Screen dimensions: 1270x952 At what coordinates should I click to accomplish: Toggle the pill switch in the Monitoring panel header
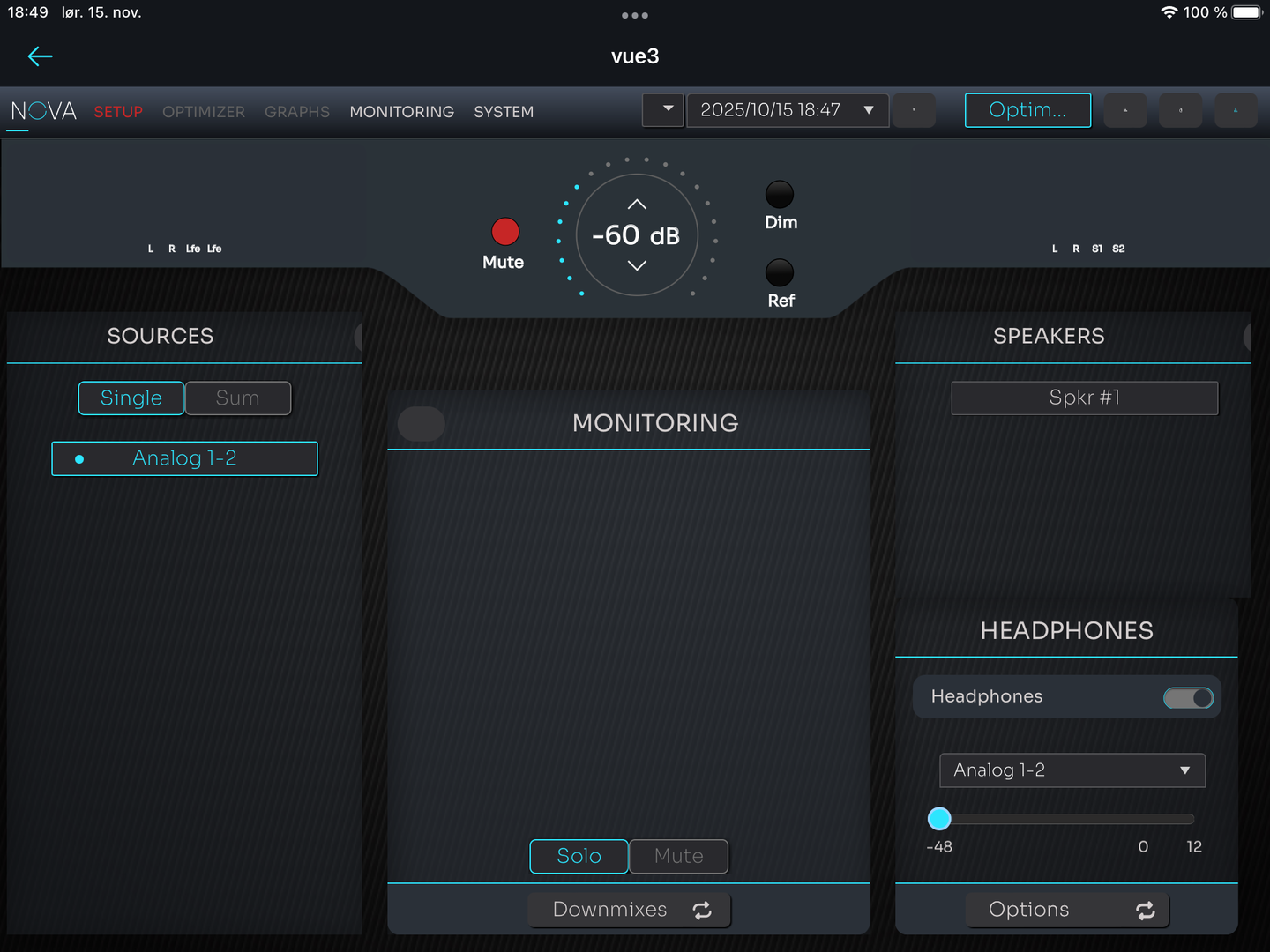422,424
